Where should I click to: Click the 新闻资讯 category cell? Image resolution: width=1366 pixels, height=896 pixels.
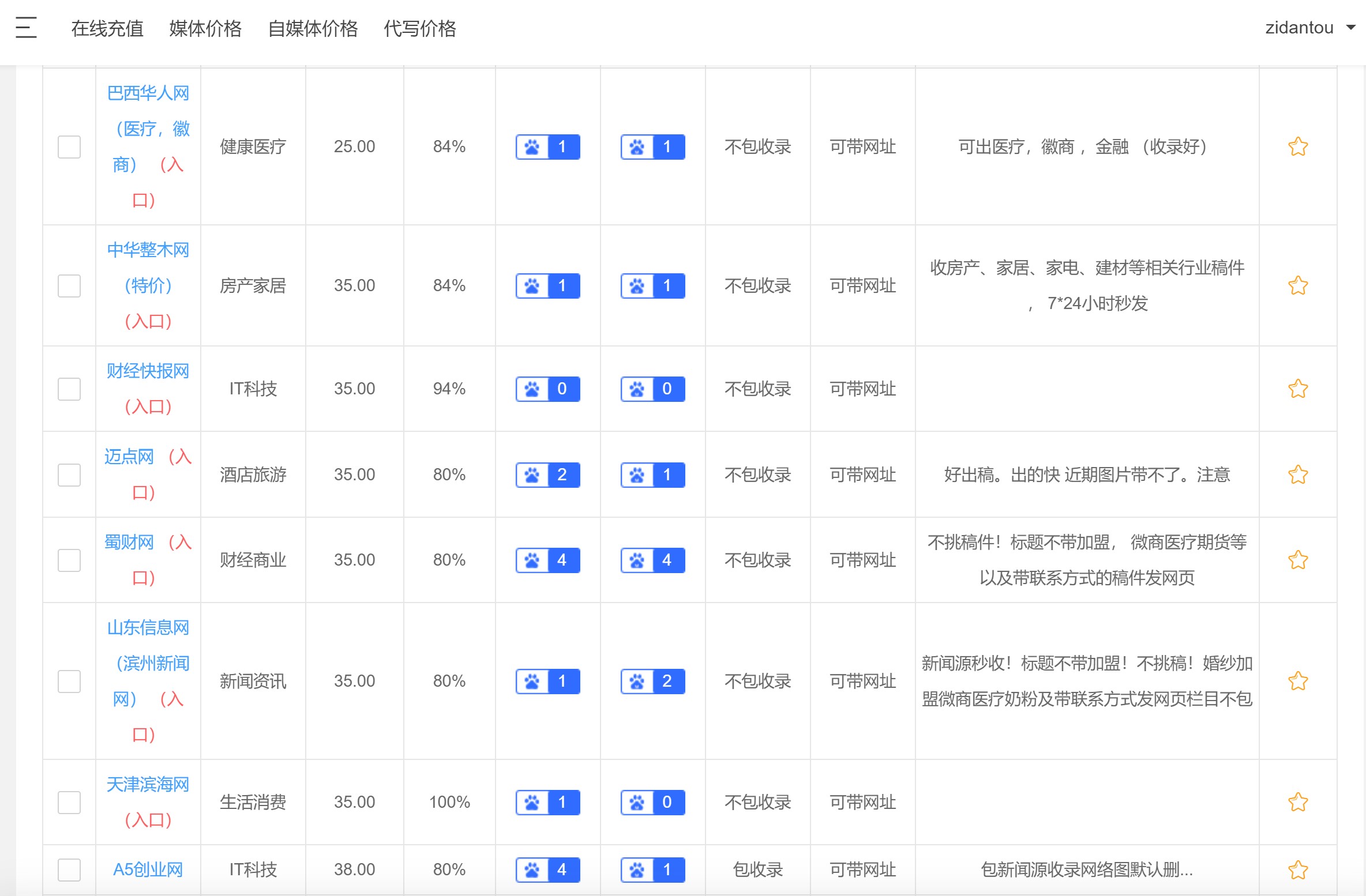coord(253,681)
